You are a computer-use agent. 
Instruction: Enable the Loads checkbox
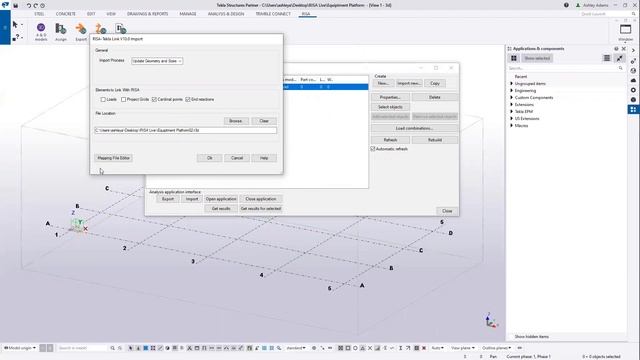click(x=103, y=100)
